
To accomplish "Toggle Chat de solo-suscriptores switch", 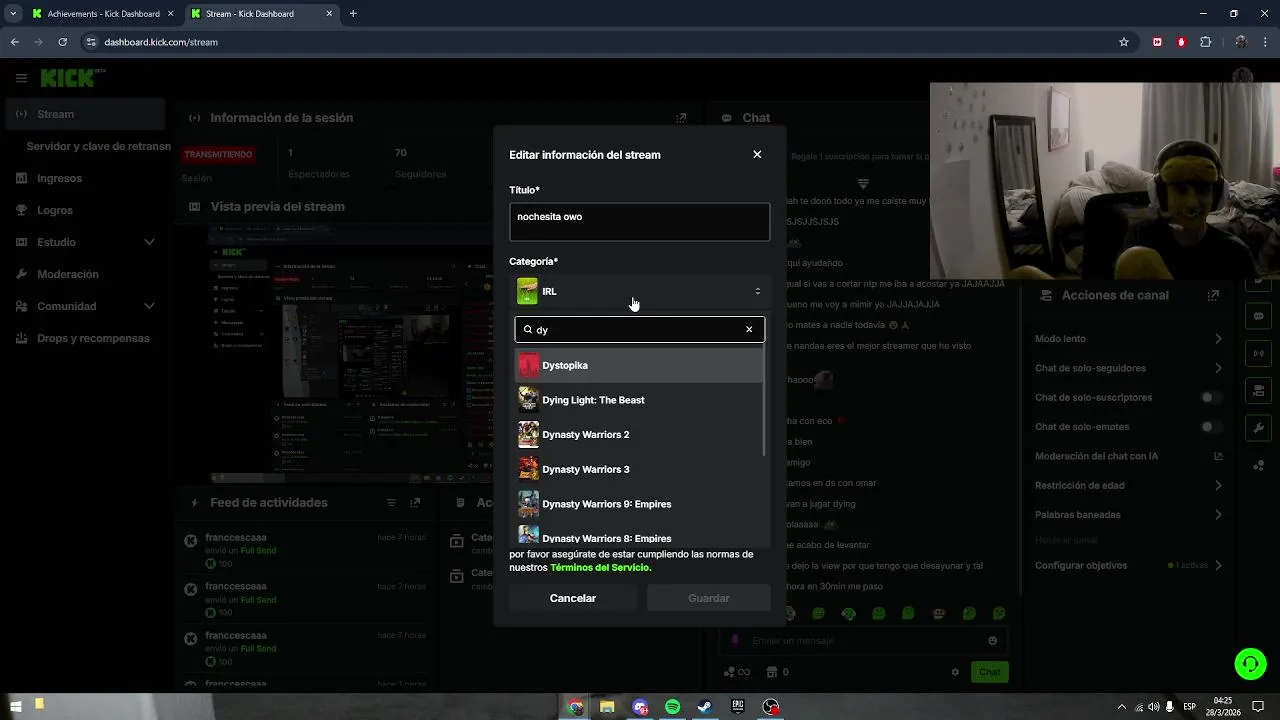I will pyautogui.click(x=1211, y=397).
